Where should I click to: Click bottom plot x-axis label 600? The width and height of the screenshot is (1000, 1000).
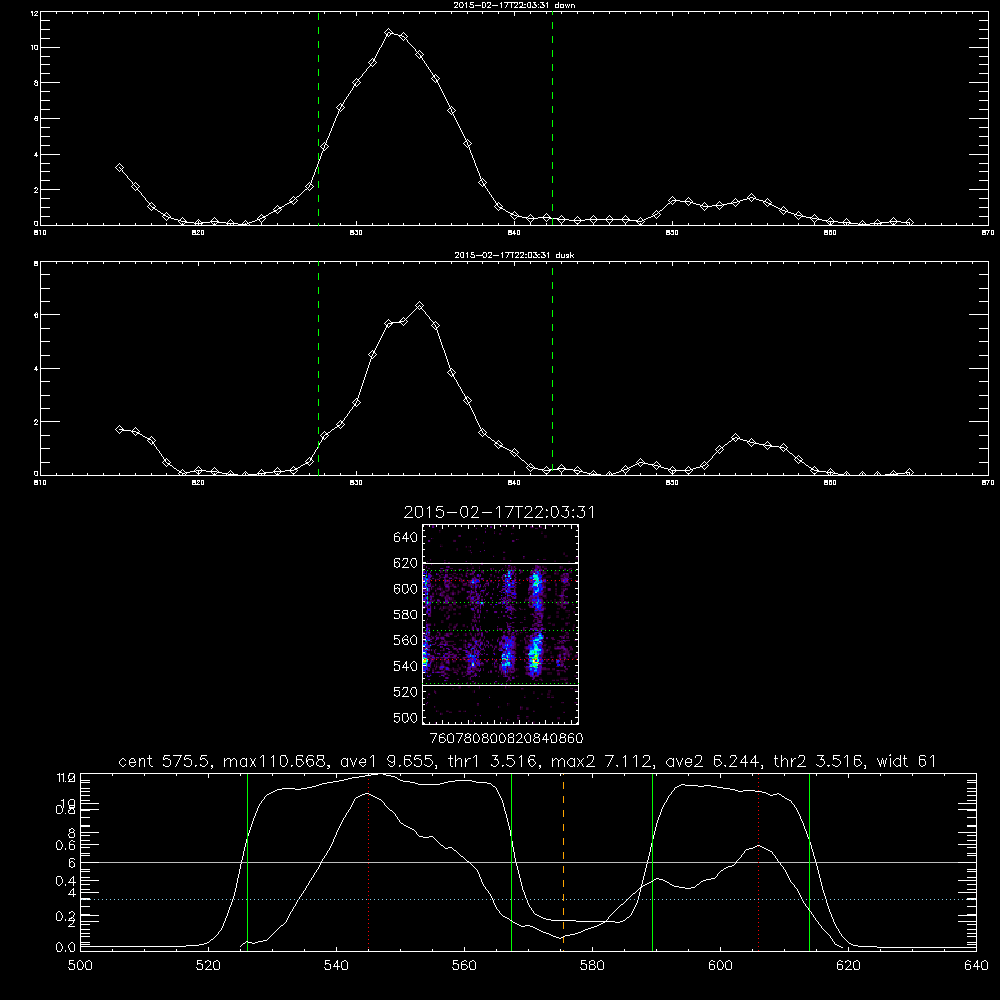(x=721, y=966)
